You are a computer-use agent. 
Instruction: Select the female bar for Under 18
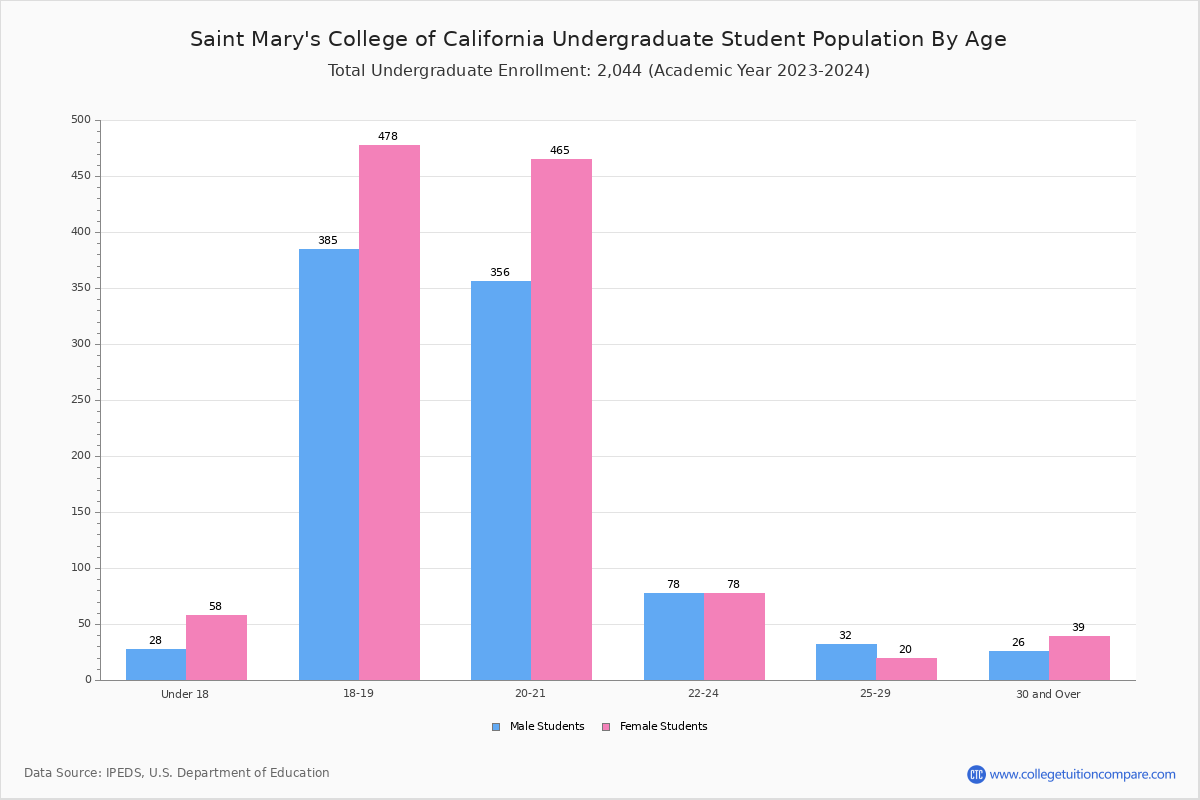[216, 647]
